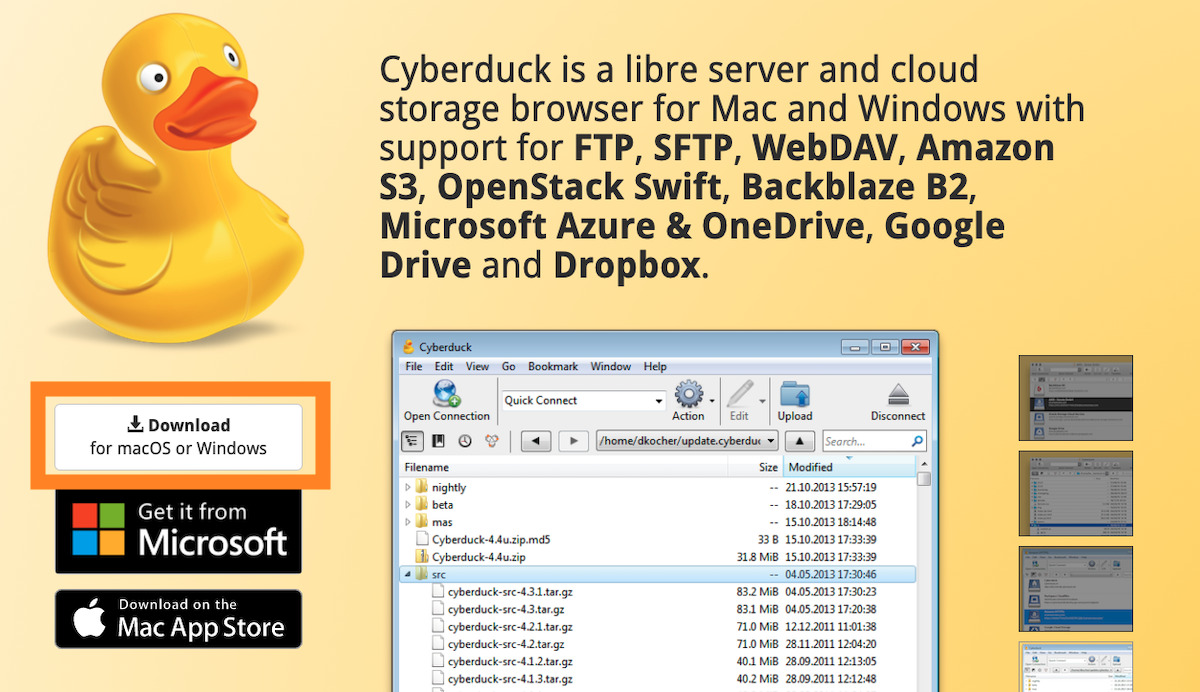Navigate up with the parent directory arrow
The height and width of the screenshot is (692, 1200).
coord(799,440)
